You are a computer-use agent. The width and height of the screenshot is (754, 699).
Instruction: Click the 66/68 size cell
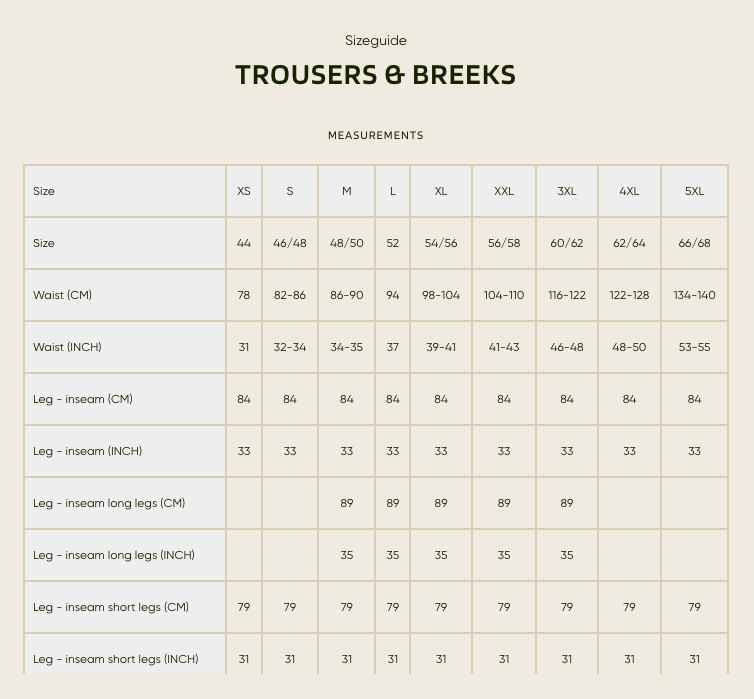tap(694, 243)
